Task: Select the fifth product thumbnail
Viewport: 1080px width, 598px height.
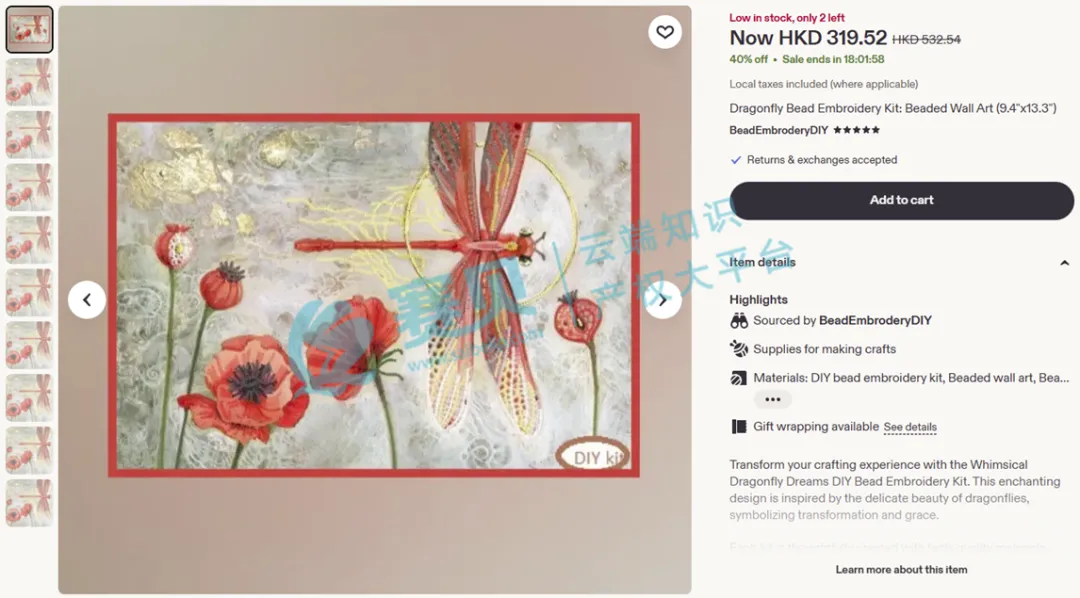Action: pyautogui.click(x=29, y=240)
